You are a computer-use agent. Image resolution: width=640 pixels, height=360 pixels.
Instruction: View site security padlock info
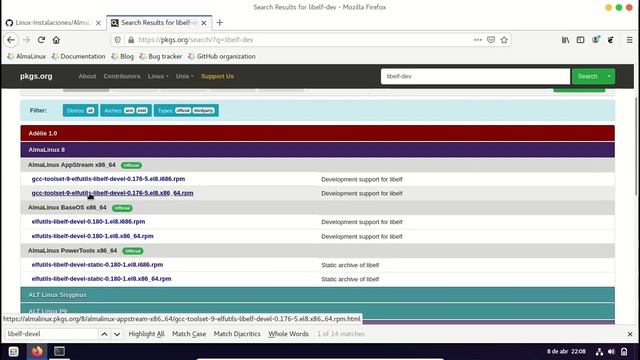tap(131, 40)
